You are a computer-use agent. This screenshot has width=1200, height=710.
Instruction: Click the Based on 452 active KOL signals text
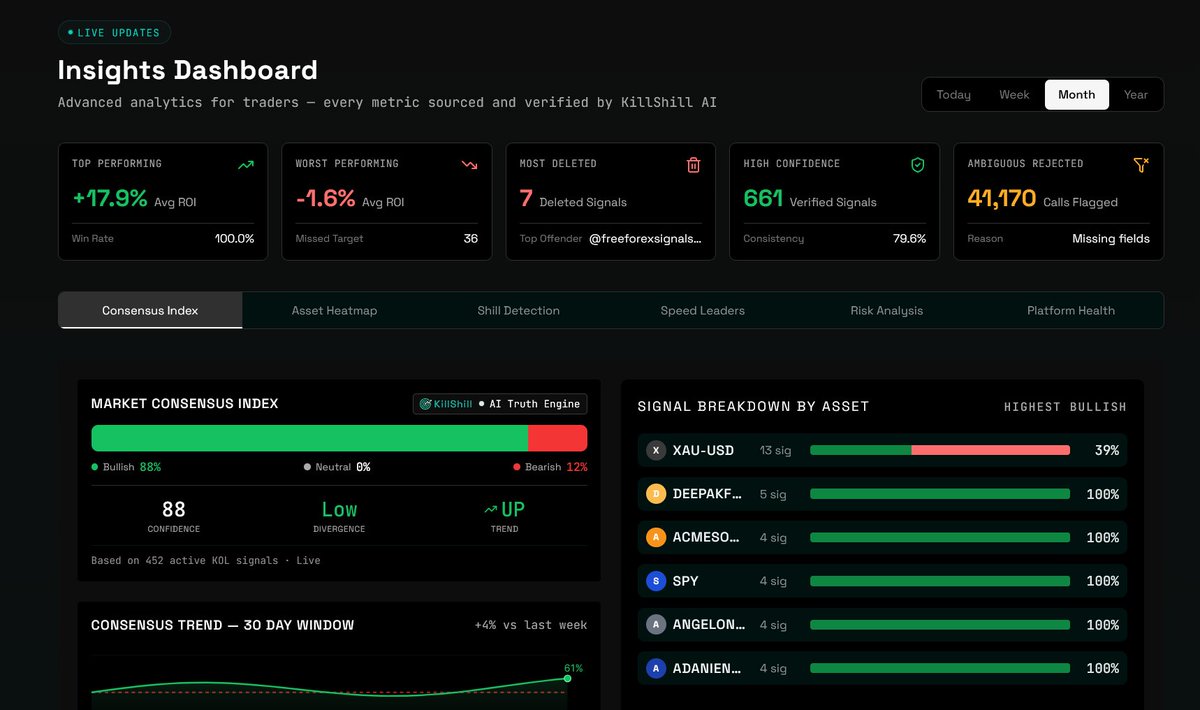(206, 561)
